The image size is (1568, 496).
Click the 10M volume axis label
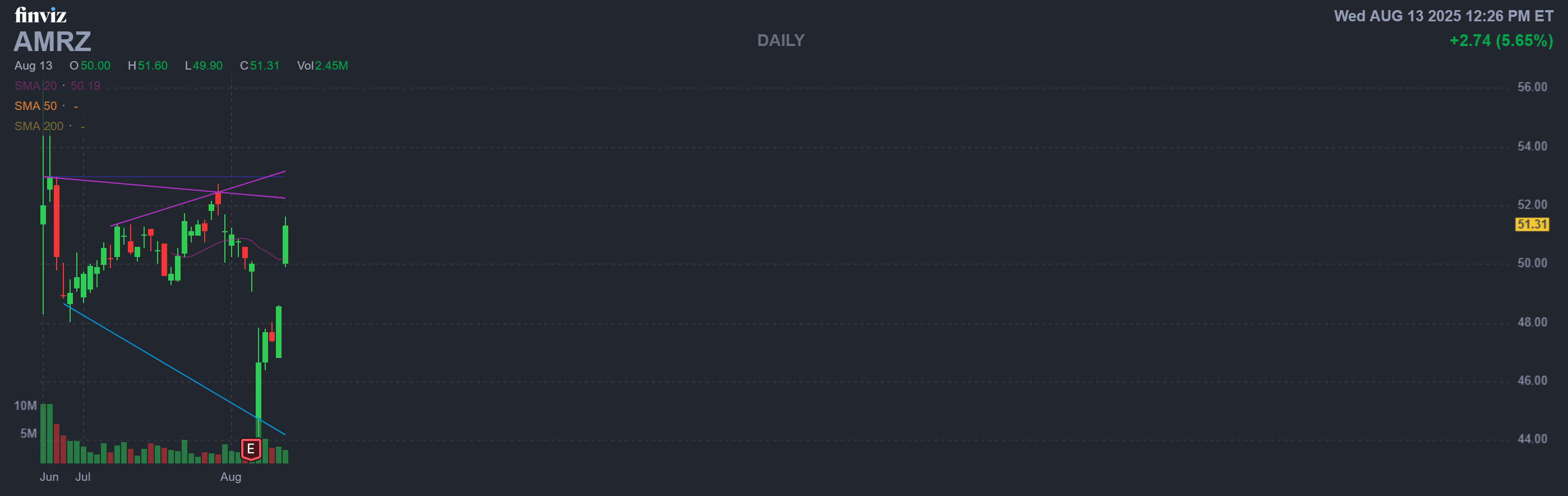point(26,406)
